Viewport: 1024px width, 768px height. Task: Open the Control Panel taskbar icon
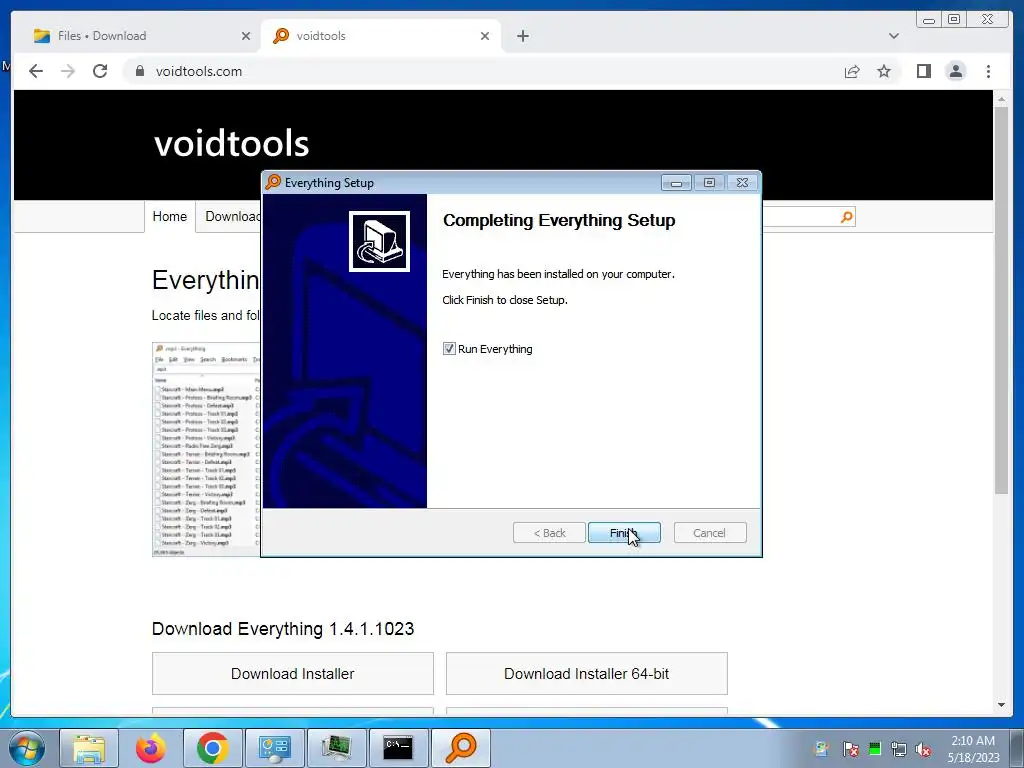274,748
